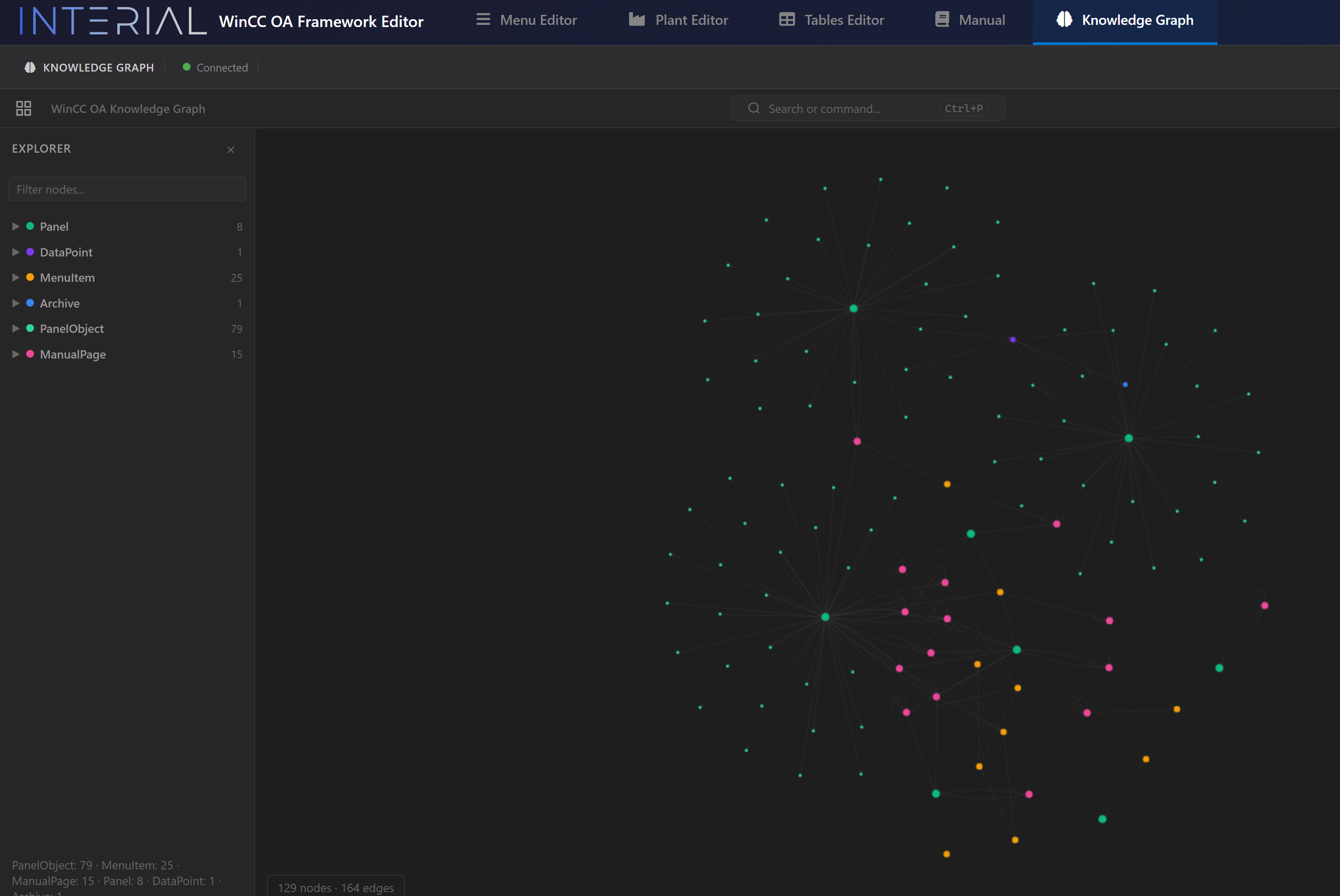The width and height of the screenshot is (1340, 896).
Task: Expand the DataPoint tree item
Action: pyautogui.click(x=15, y=251)
